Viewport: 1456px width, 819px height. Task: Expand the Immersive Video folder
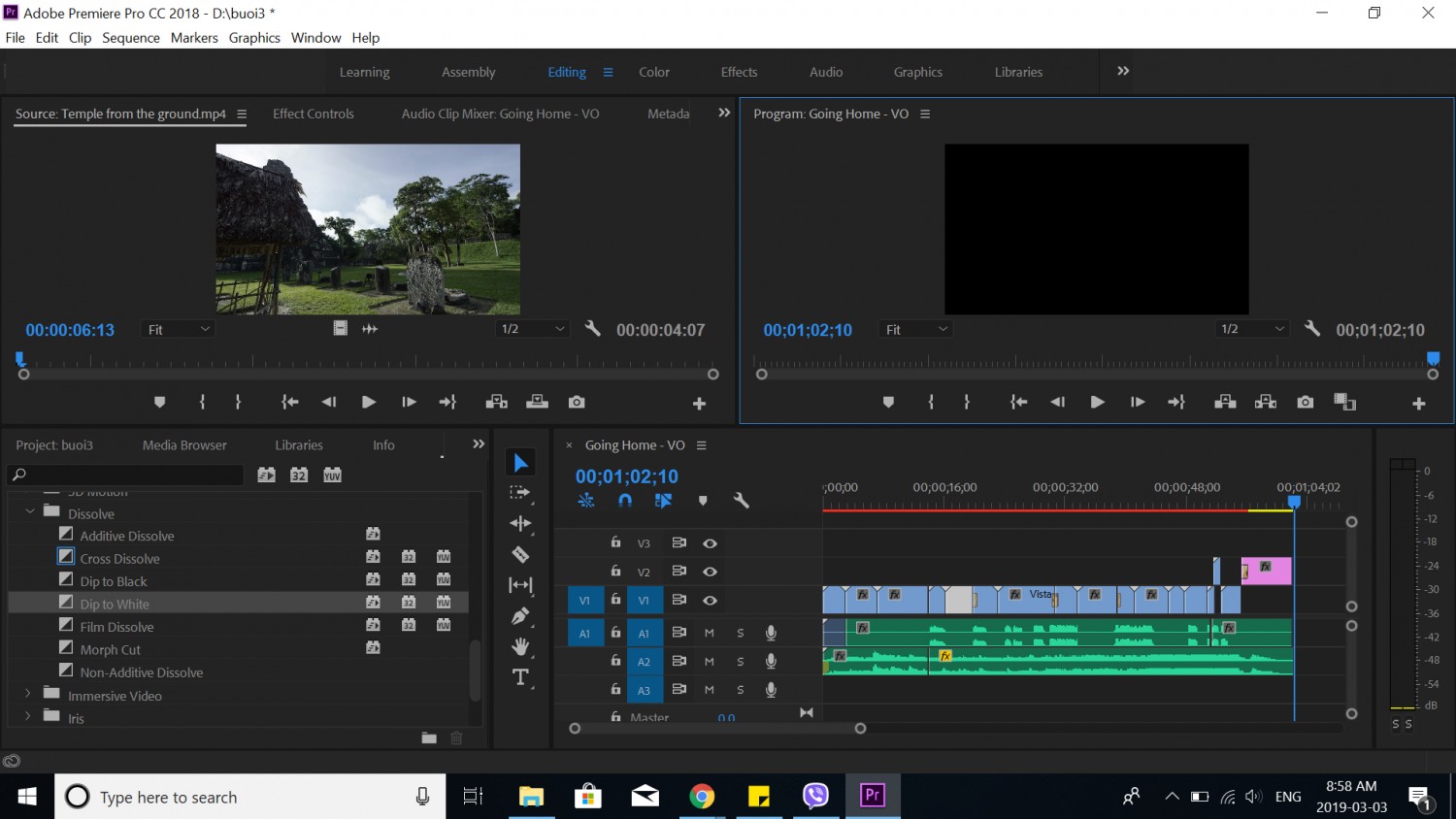pos(28,694)
